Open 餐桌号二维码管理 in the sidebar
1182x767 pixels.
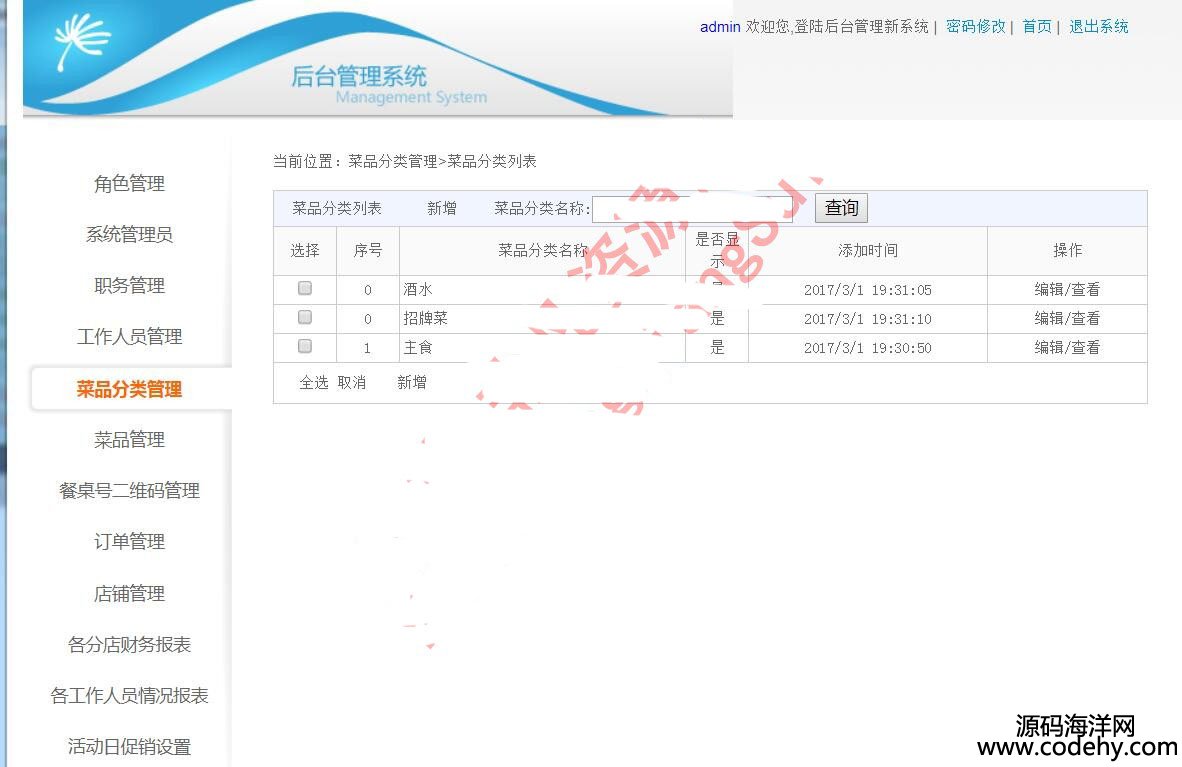click(x=129, y=491)
